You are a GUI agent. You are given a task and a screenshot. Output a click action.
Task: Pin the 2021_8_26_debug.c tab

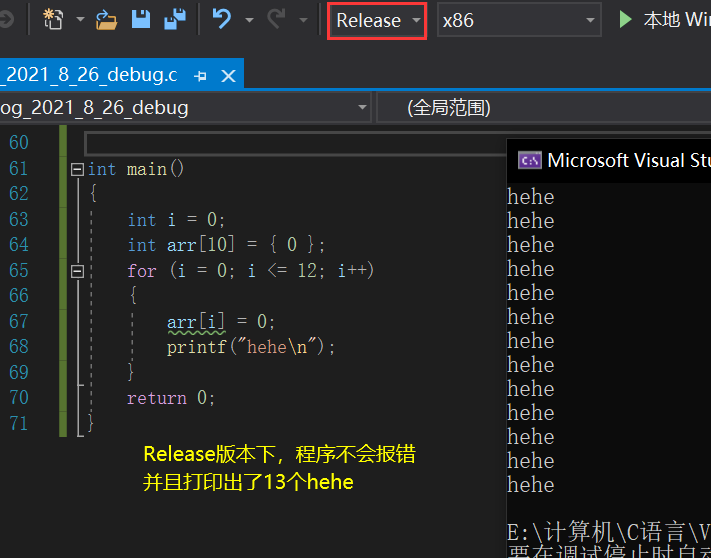pos(200,76)
